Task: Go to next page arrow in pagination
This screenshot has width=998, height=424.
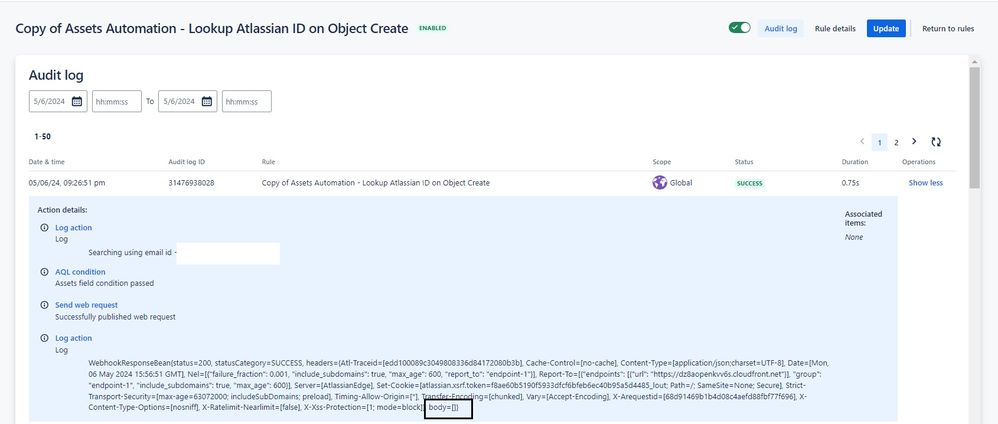Action: (914, 141)
